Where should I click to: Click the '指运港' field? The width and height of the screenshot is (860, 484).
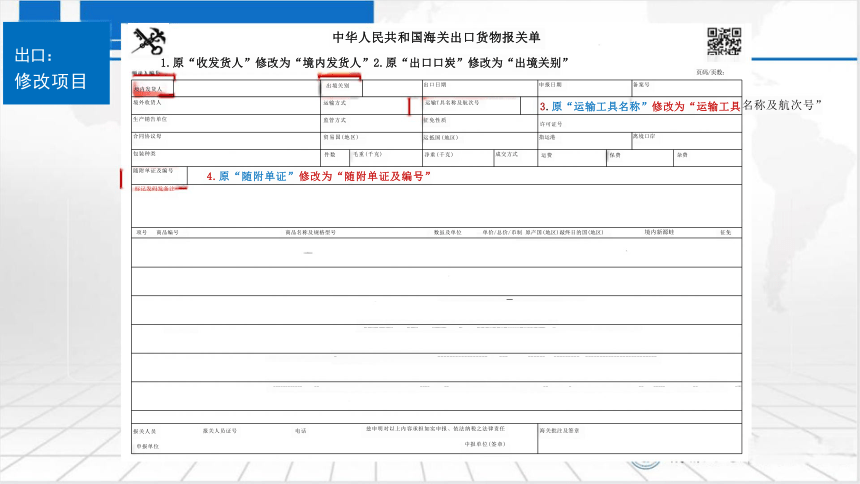point(584,140)
